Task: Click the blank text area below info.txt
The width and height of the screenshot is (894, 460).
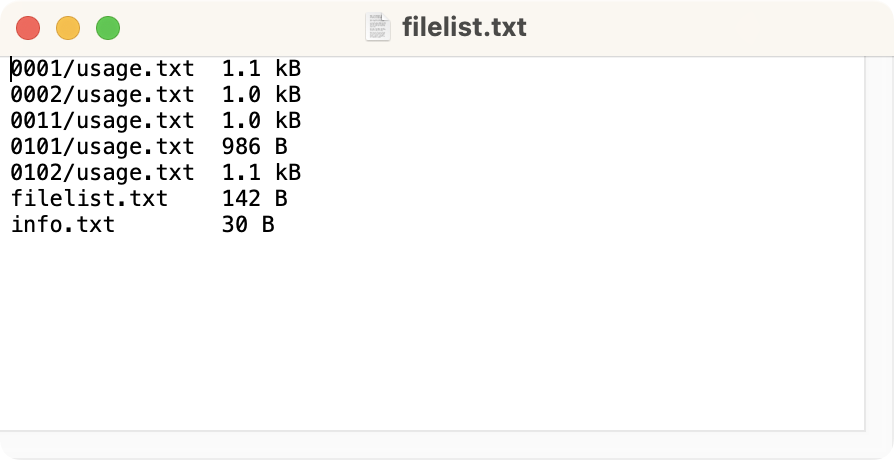Action: tap(430, 330)
